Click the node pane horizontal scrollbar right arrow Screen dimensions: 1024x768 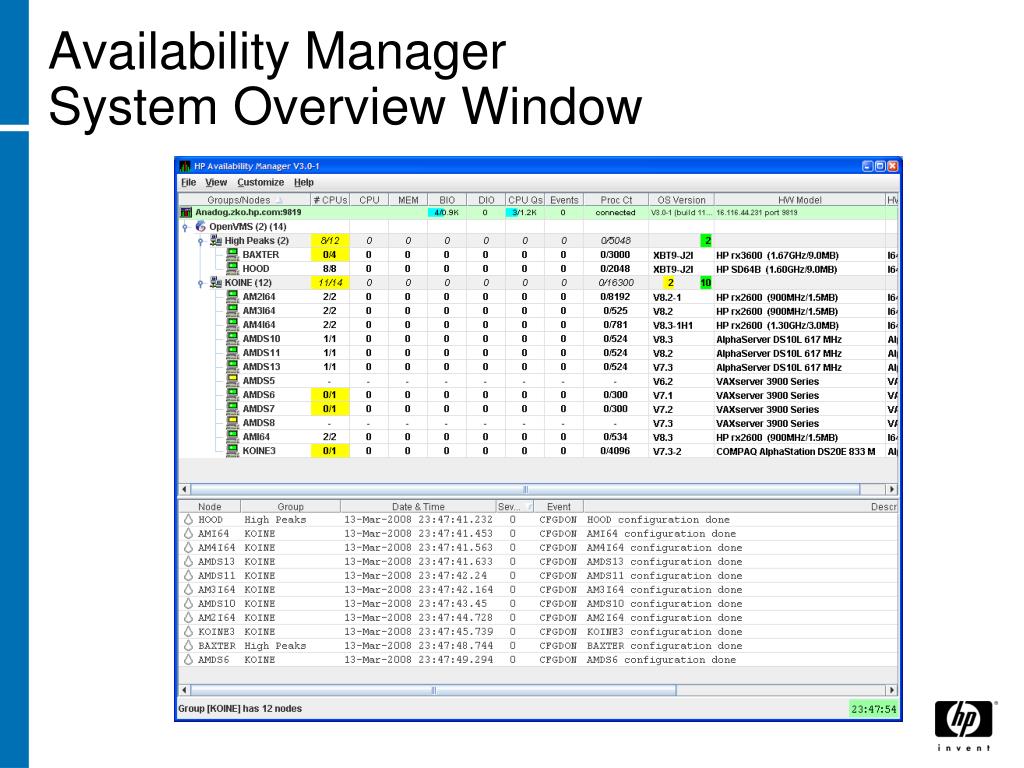click(892, 489)
